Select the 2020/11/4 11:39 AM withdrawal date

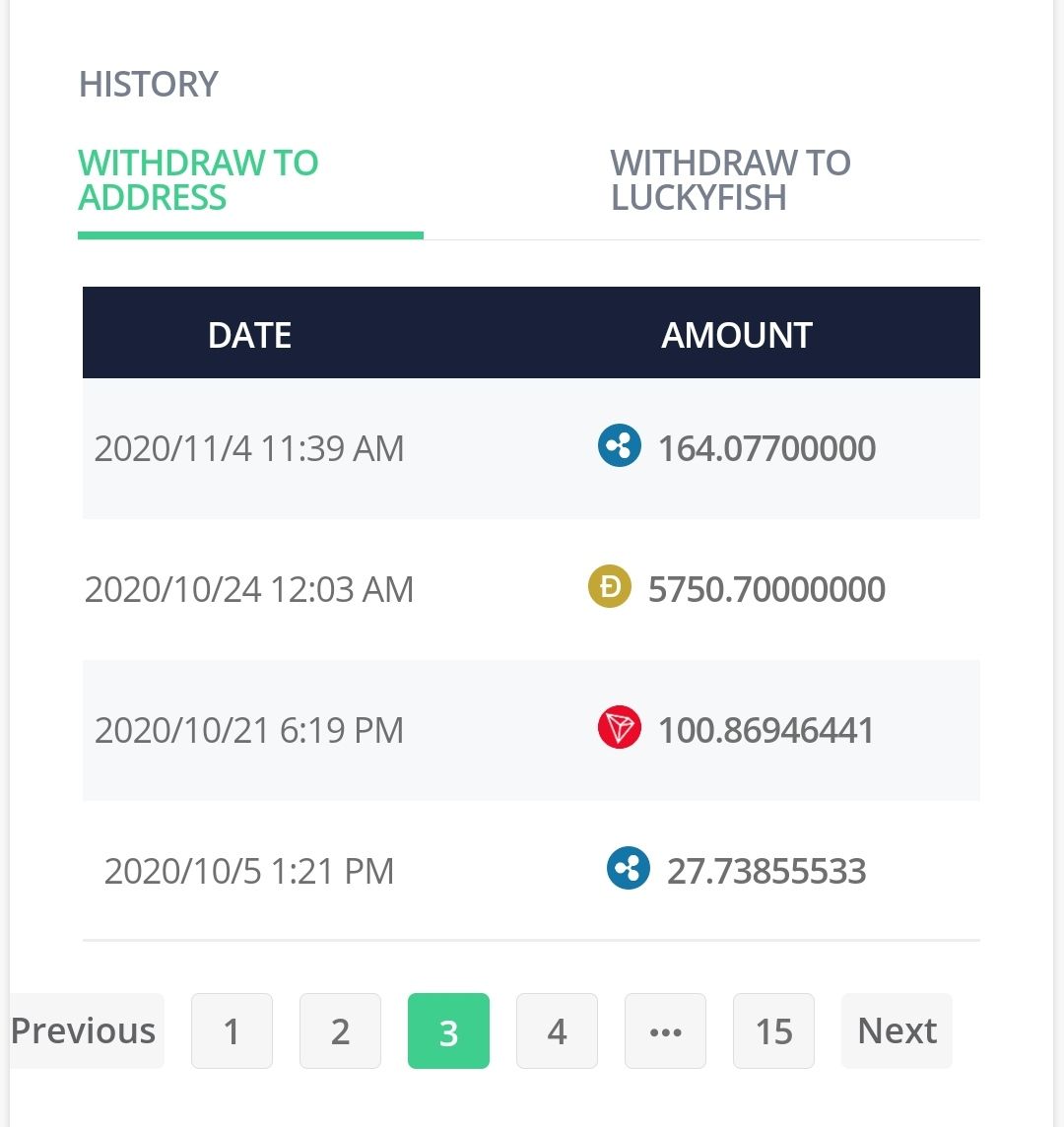[249, 448]
